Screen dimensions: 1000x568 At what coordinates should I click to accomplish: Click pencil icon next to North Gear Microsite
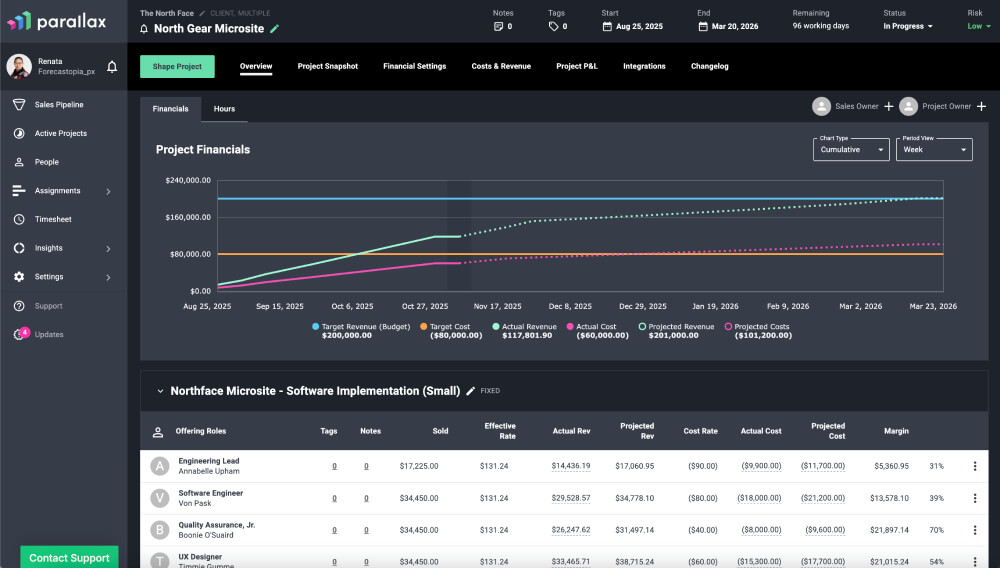[x=275, y=29]
